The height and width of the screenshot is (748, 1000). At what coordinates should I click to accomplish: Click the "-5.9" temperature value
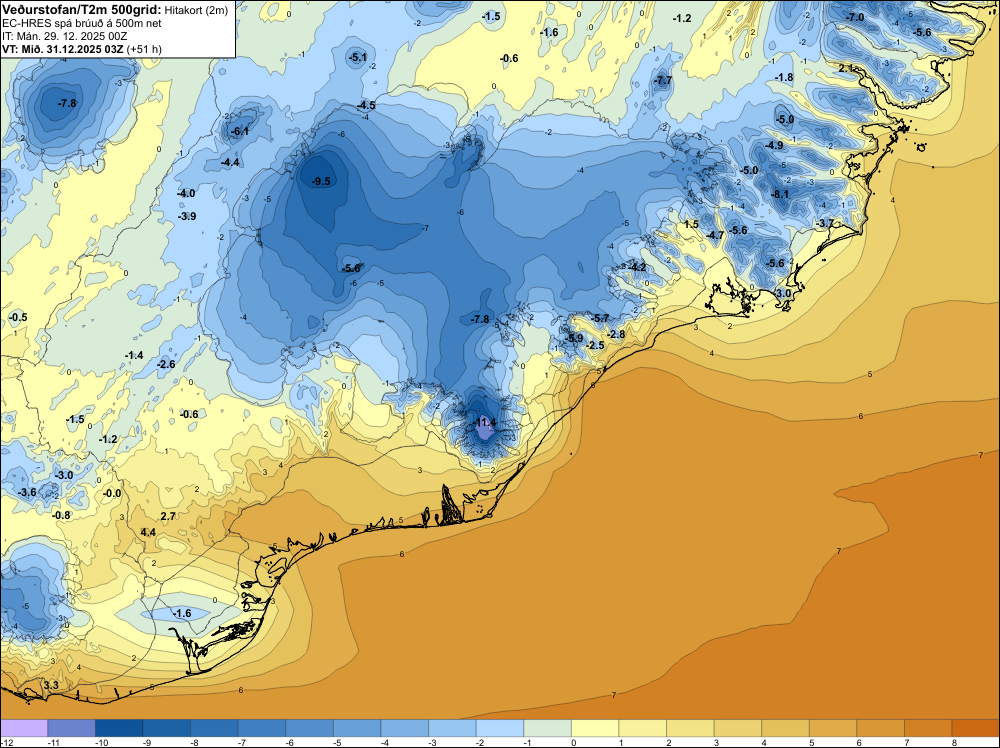573,338
